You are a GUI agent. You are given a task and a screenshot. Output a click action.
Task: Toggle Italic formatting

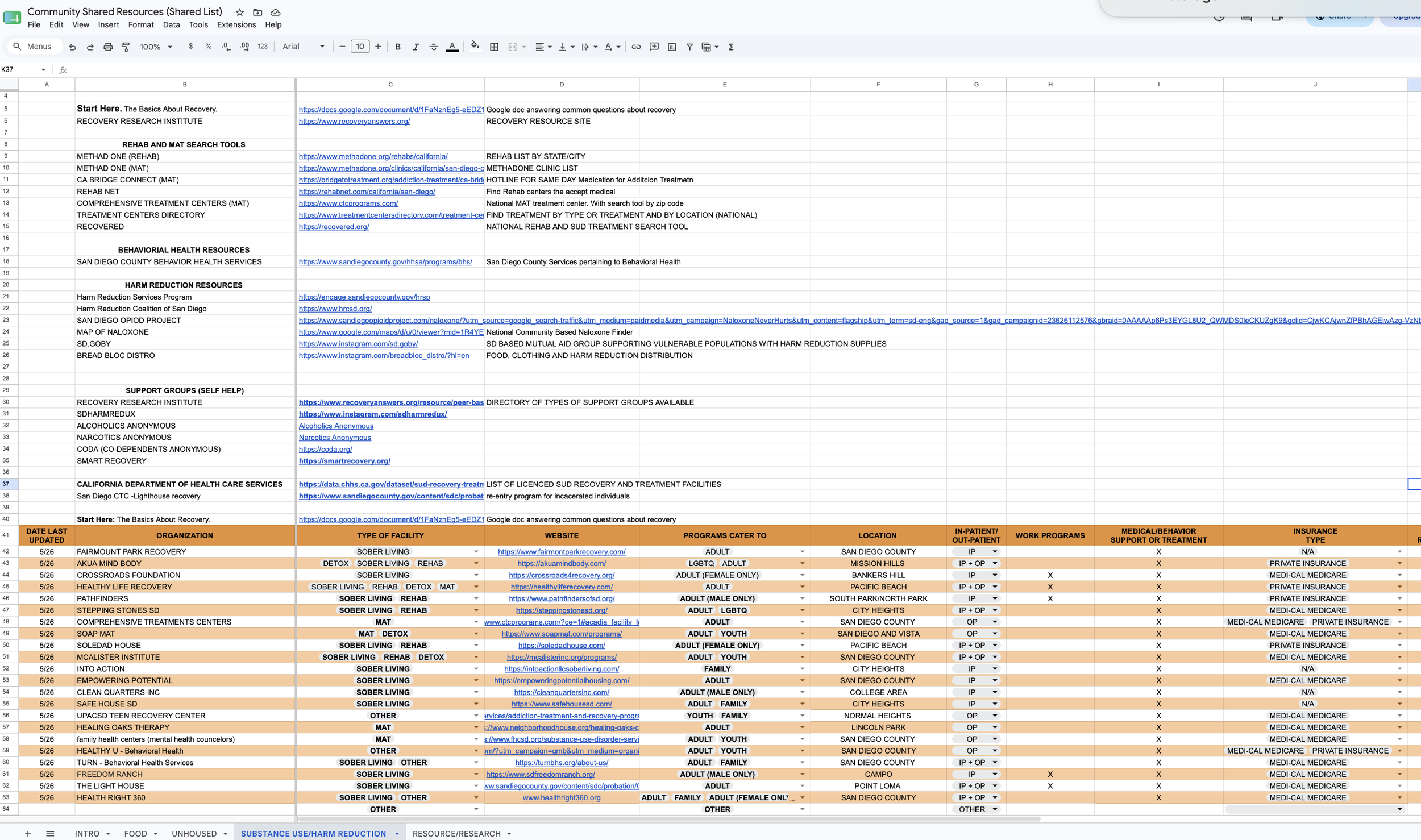416,47
